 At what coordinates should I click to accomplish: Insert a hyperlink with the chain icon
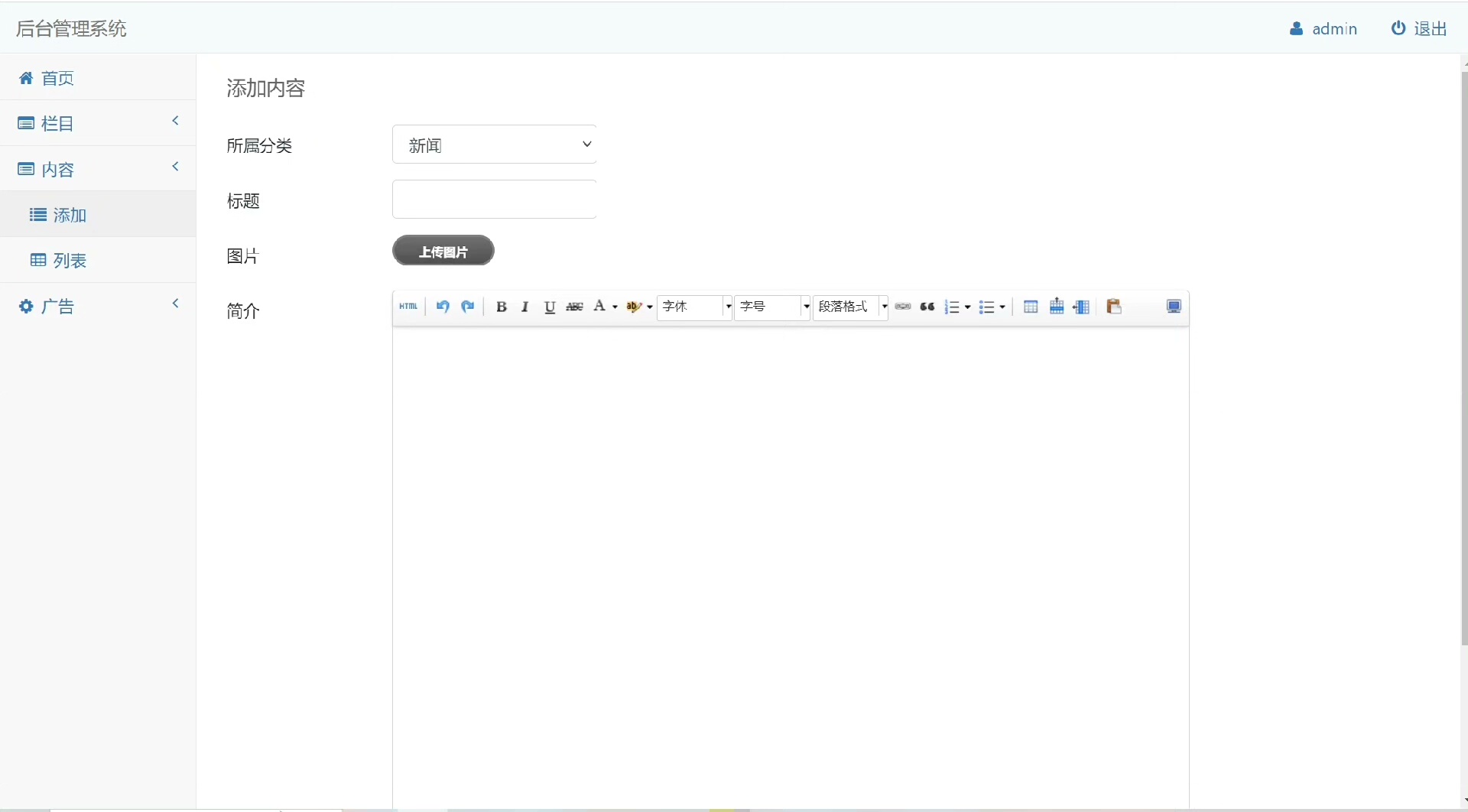(x=903, y=307)
